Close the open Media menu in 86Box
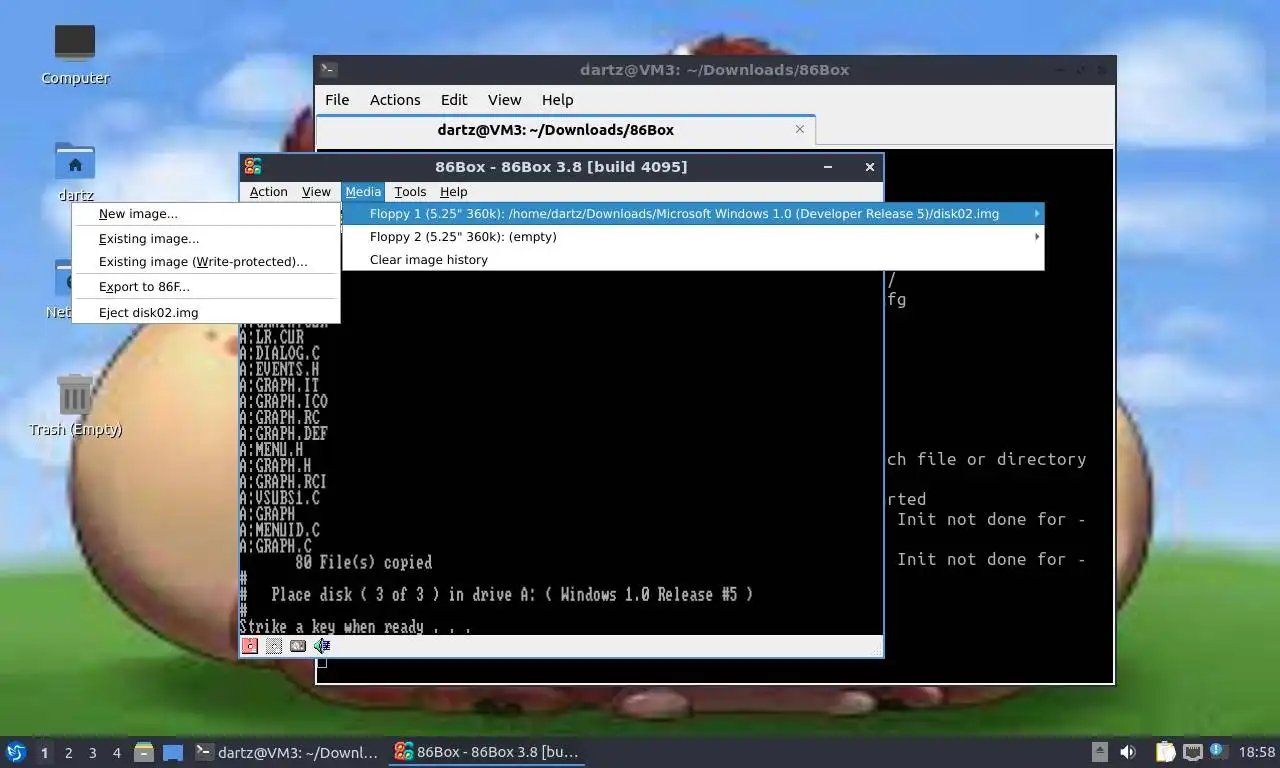 click(363, 192)
